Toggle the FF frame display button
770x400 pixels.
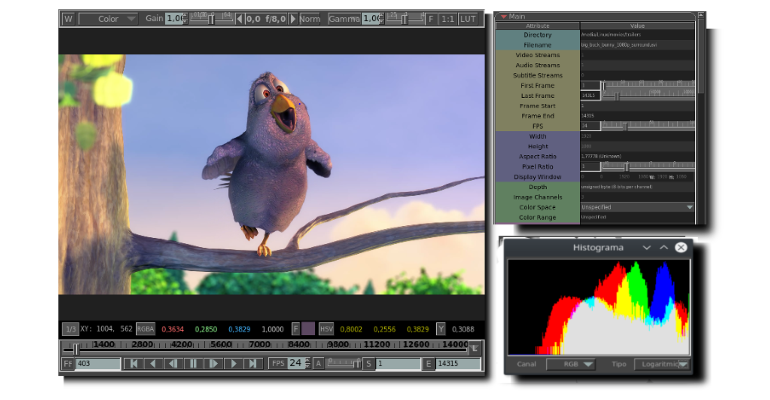pos(68,364)
